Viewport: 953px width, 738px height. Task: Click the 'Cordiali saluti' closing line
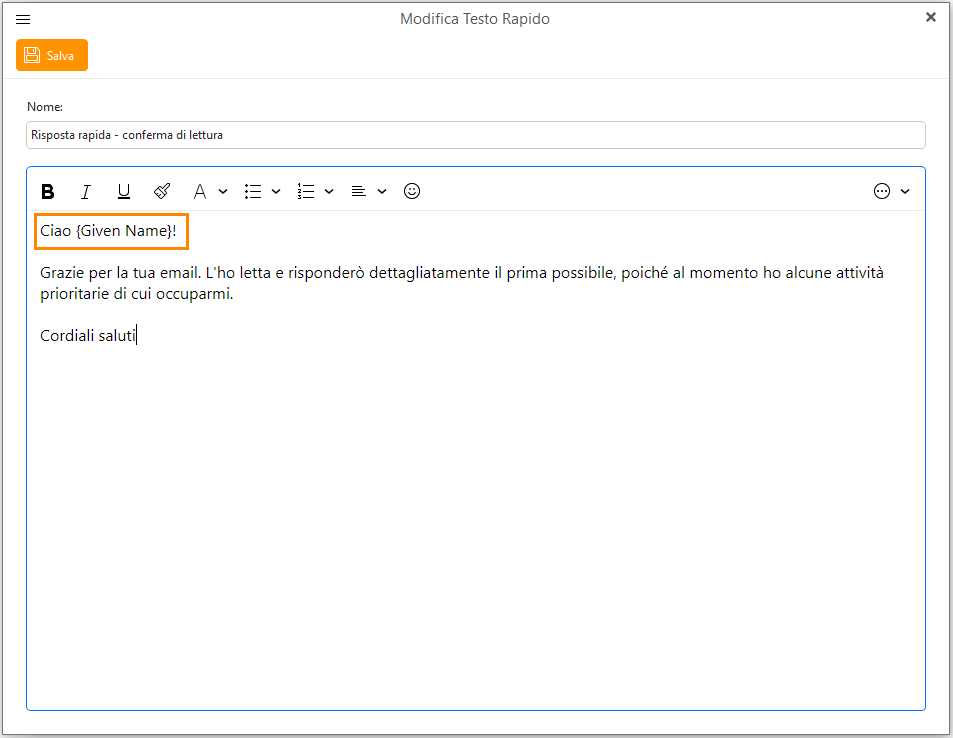pos(88,336)
